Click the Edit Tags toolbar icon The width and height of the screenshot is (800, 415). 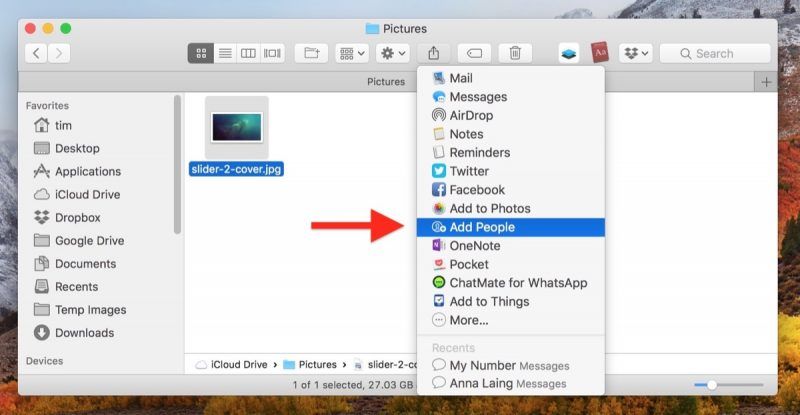pos(474,53)
